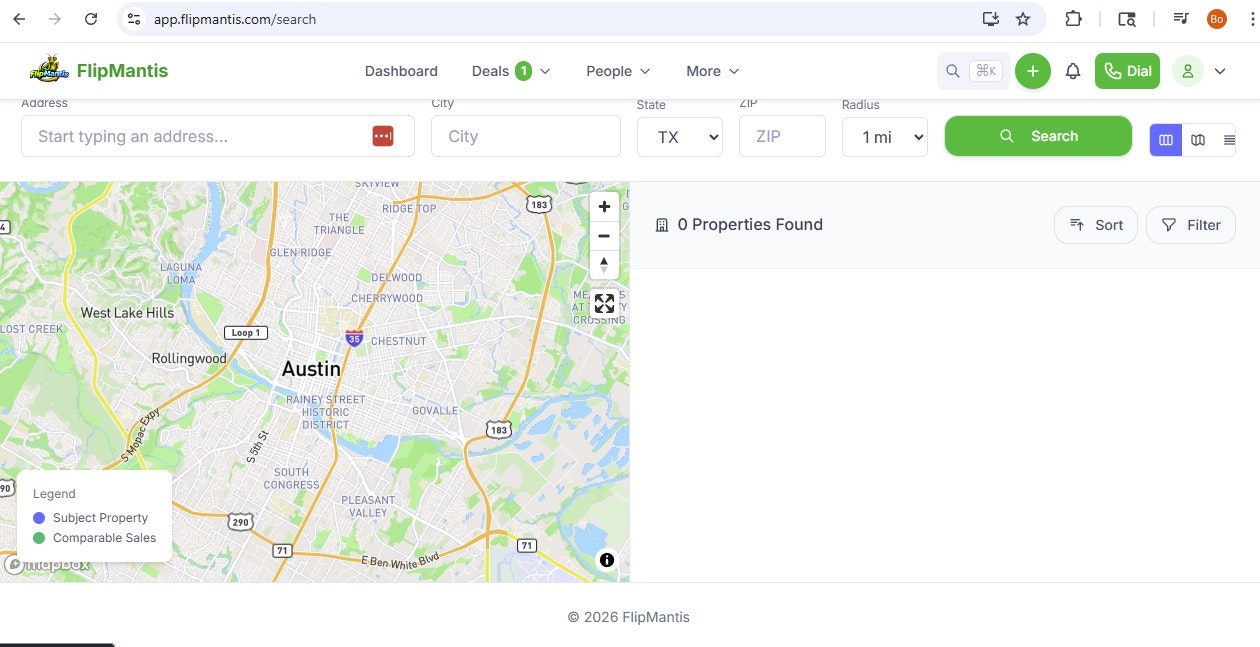Navigate to the Dashboard tab
This screenshot has width=1260, height=647.
click(401, 71)
